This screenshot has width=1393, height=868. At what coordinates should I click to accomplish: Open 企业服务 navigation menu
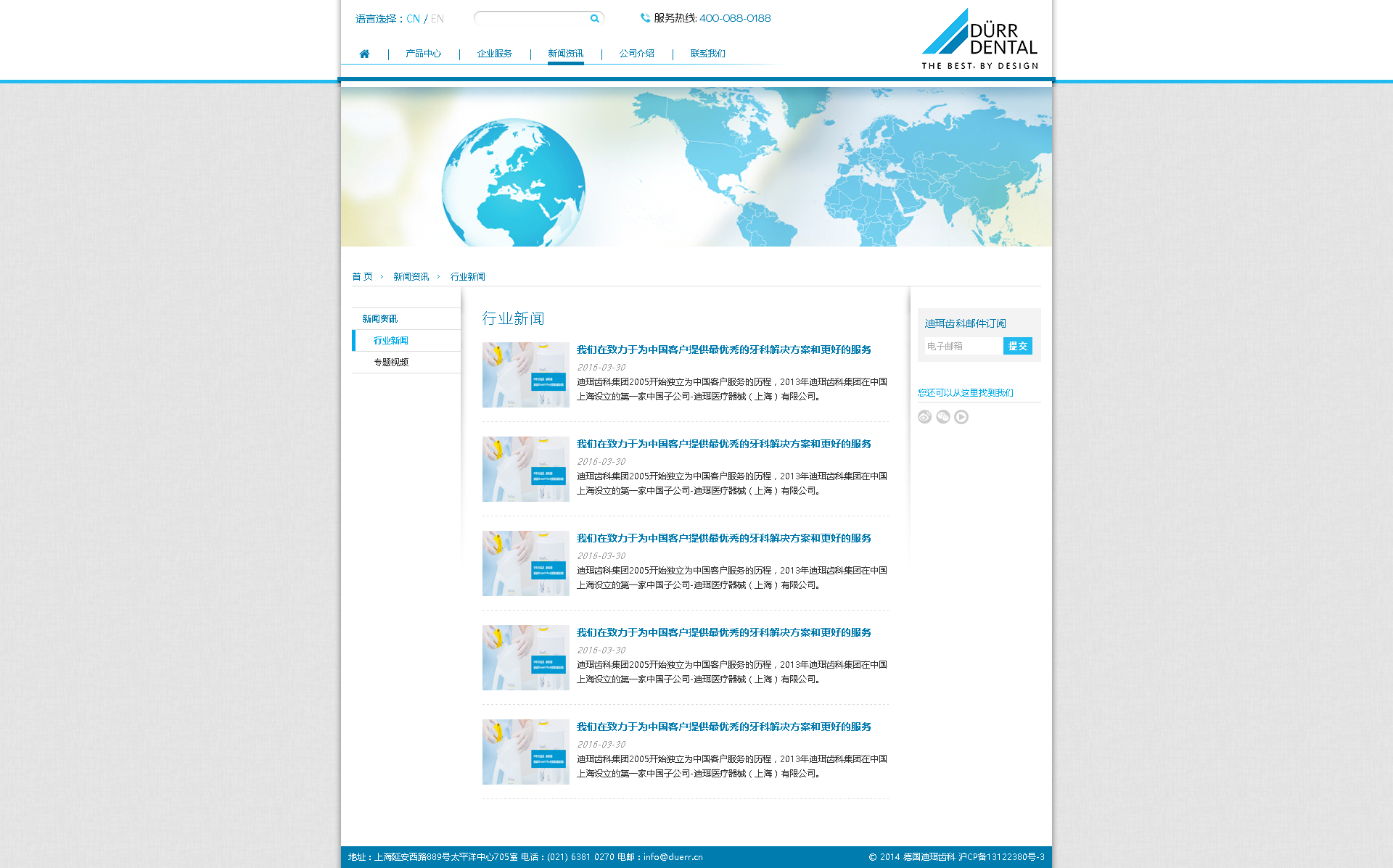[x=494, y=54]
